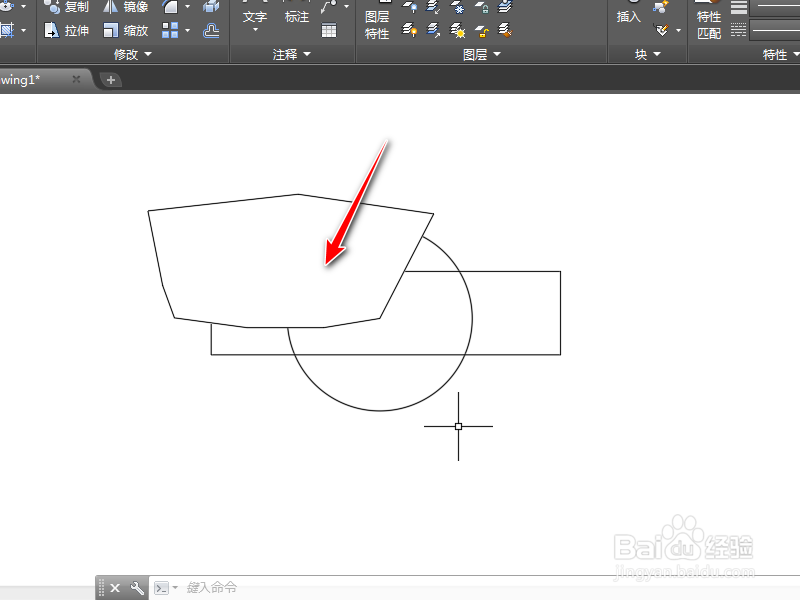
Task: Open the Fillet dropdown arrow
Action: point(187,7)
